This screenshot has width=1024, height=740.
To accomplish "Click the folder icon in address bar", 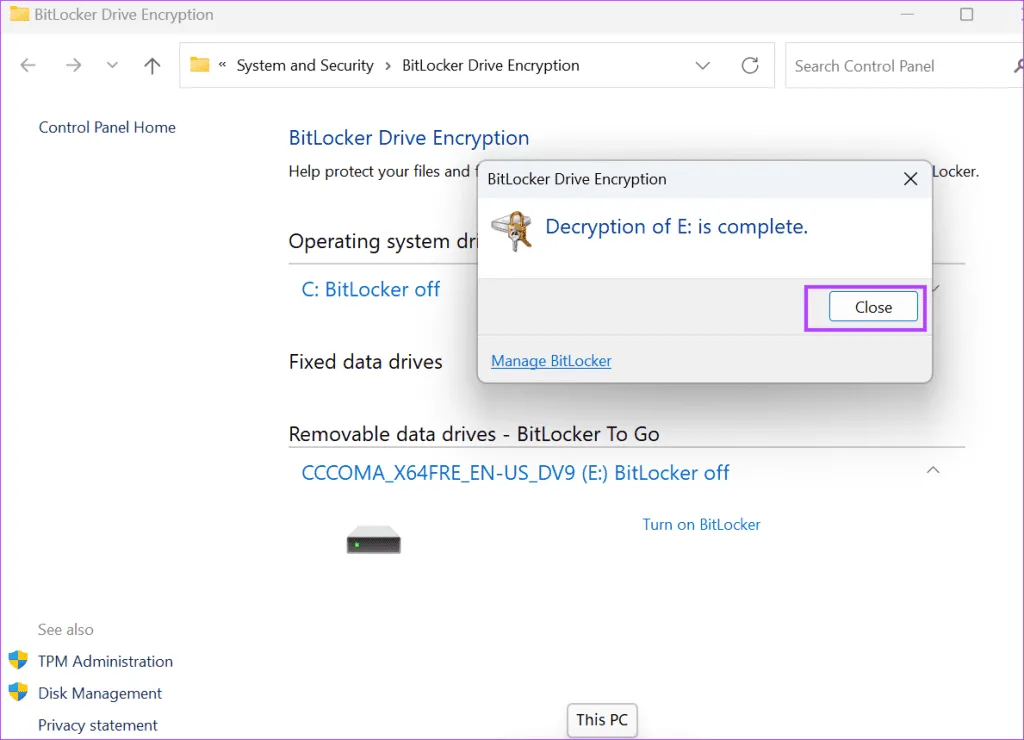I will 200,66.
